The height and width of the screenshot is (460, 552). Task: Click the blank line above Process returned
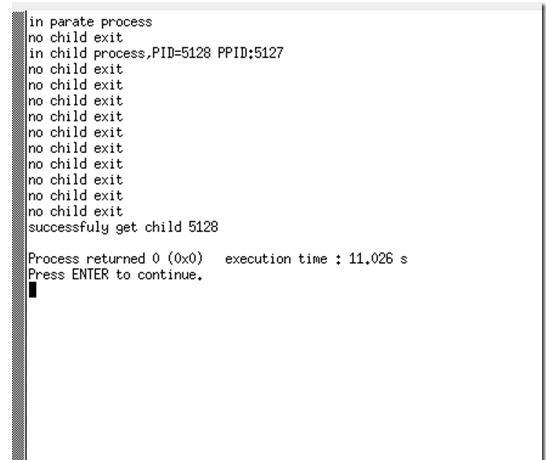(x=282, y=243)
